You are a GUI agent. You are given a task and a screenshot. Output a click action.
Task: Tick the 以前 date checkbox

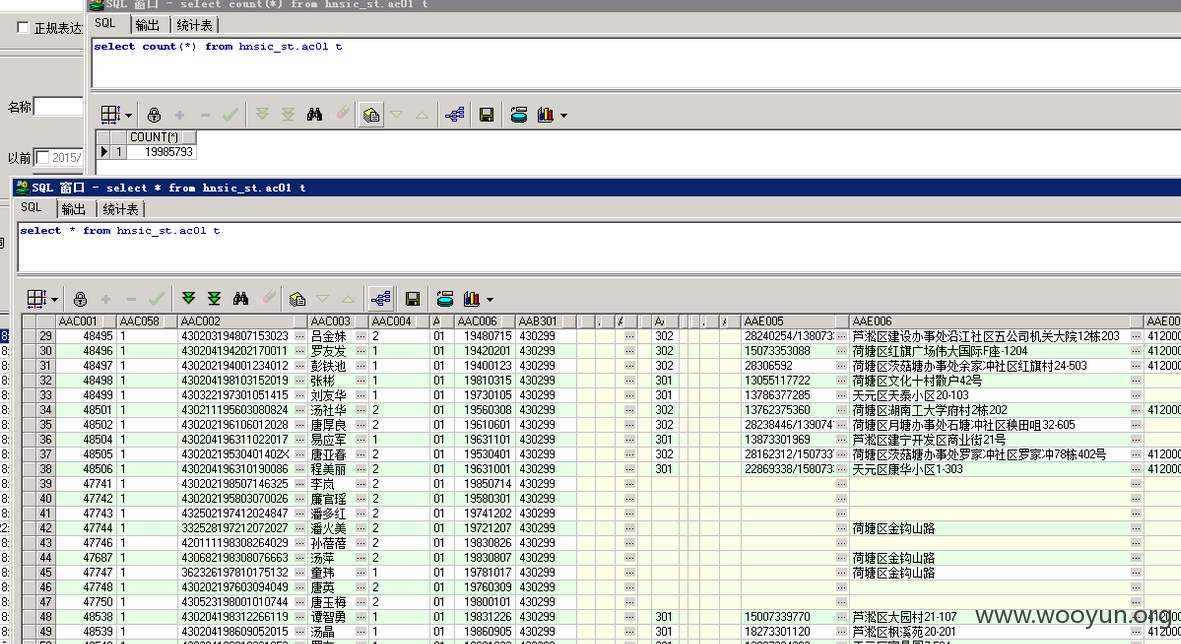(x=42, y=157)
